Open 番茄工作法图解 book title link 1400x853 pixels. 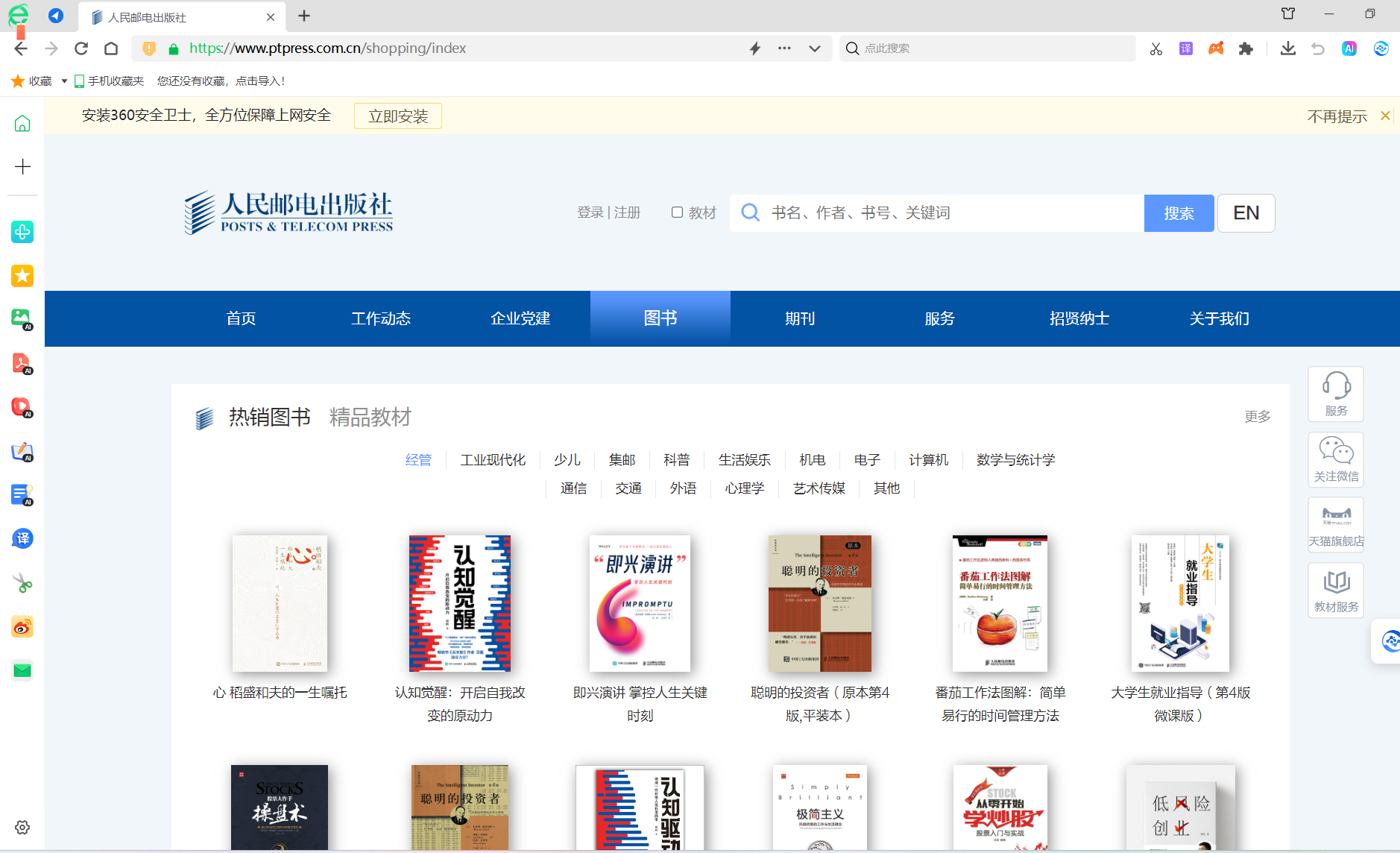1000,704
